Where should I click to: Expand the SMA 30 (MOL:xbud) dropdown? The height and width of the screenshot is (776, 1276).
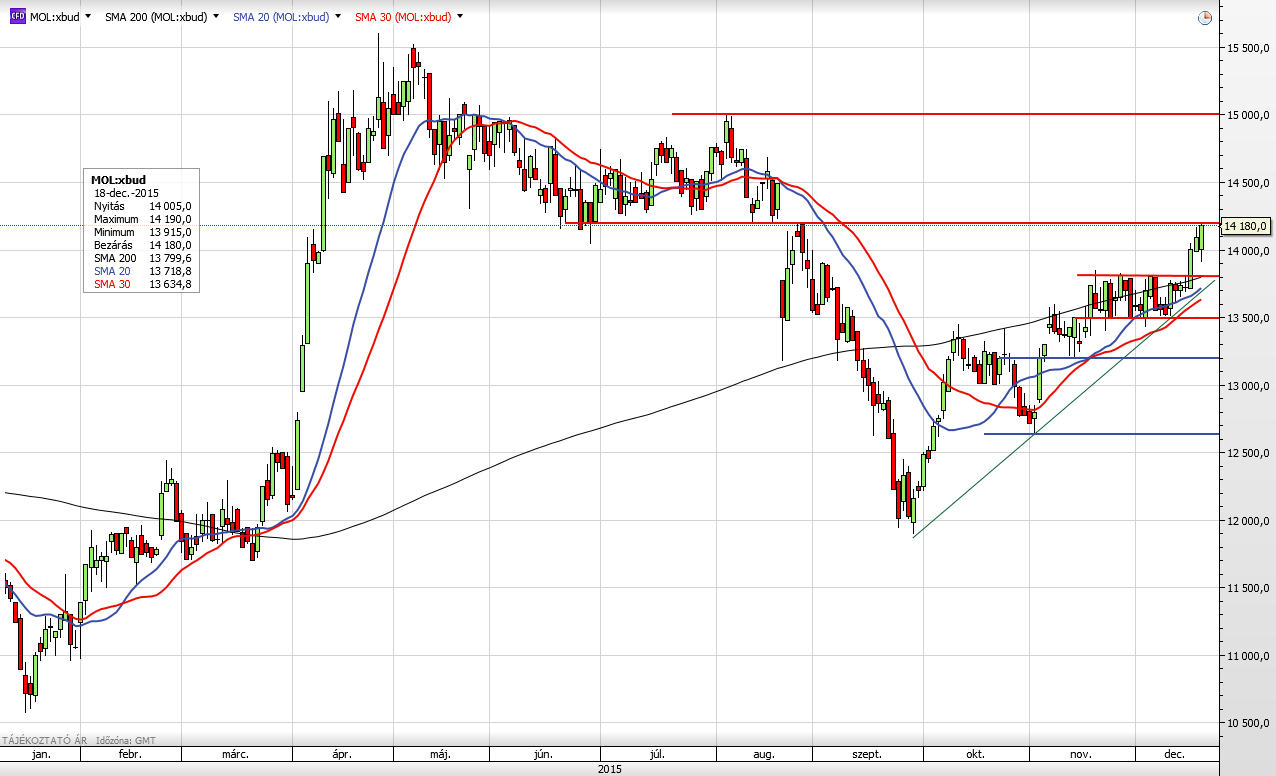pyautogui.click(x=460, y=17)
